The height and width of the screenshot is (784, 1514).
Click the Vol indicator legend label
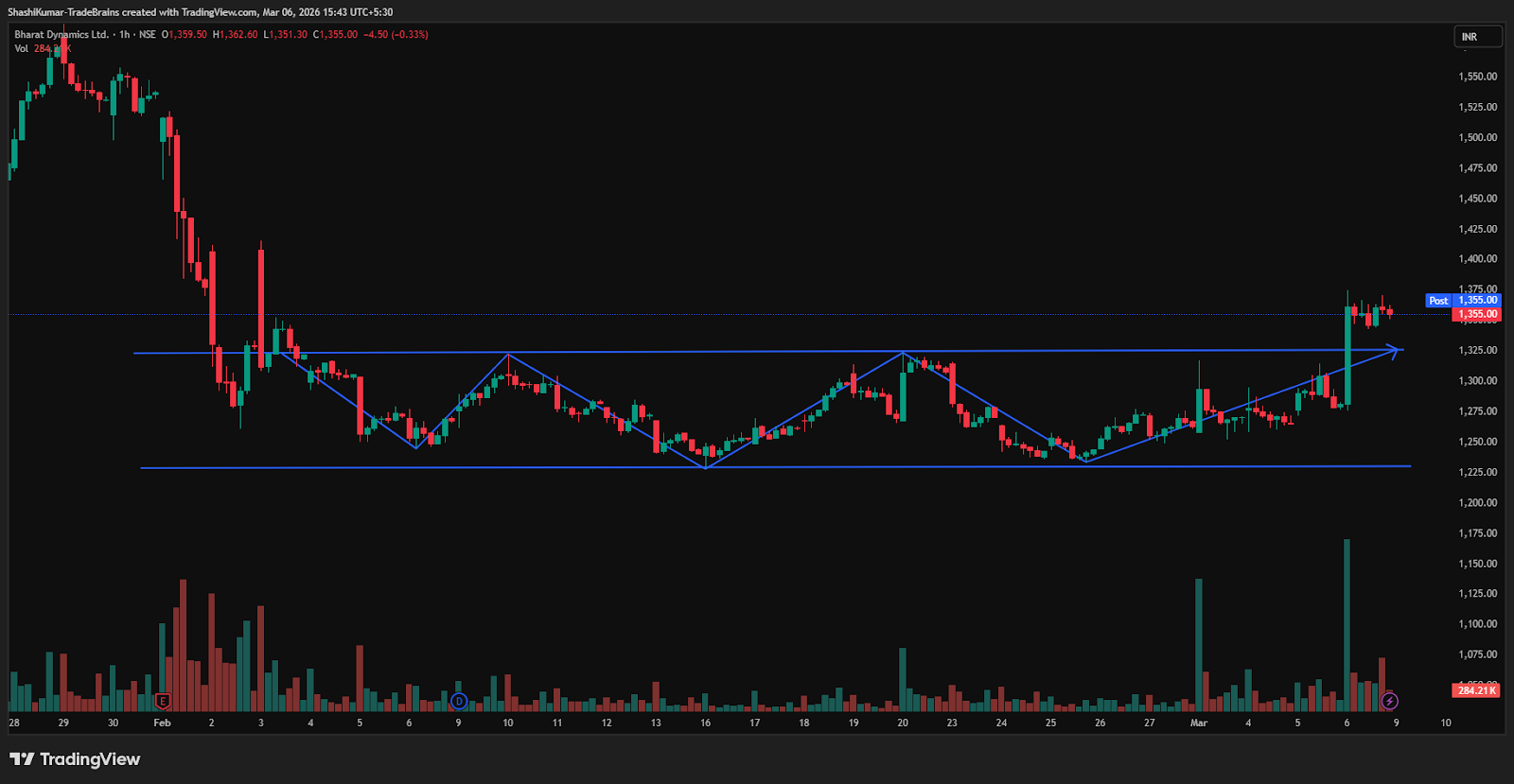21,48
